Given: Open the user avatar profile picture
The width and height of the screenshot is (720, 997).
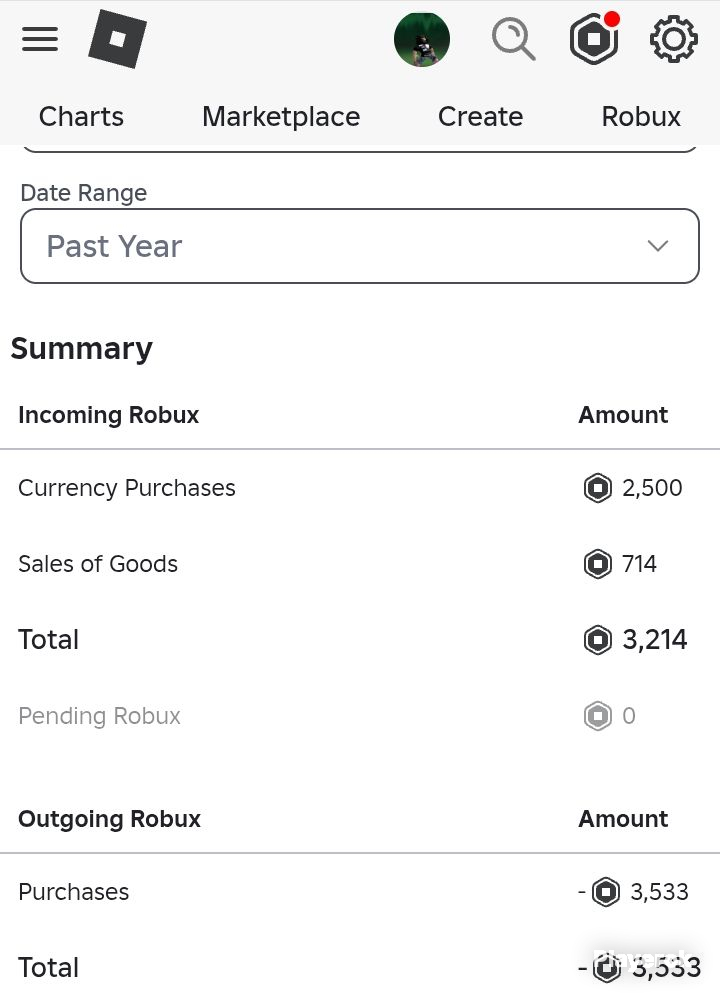Looking at the screenshot, I should 422,39.
